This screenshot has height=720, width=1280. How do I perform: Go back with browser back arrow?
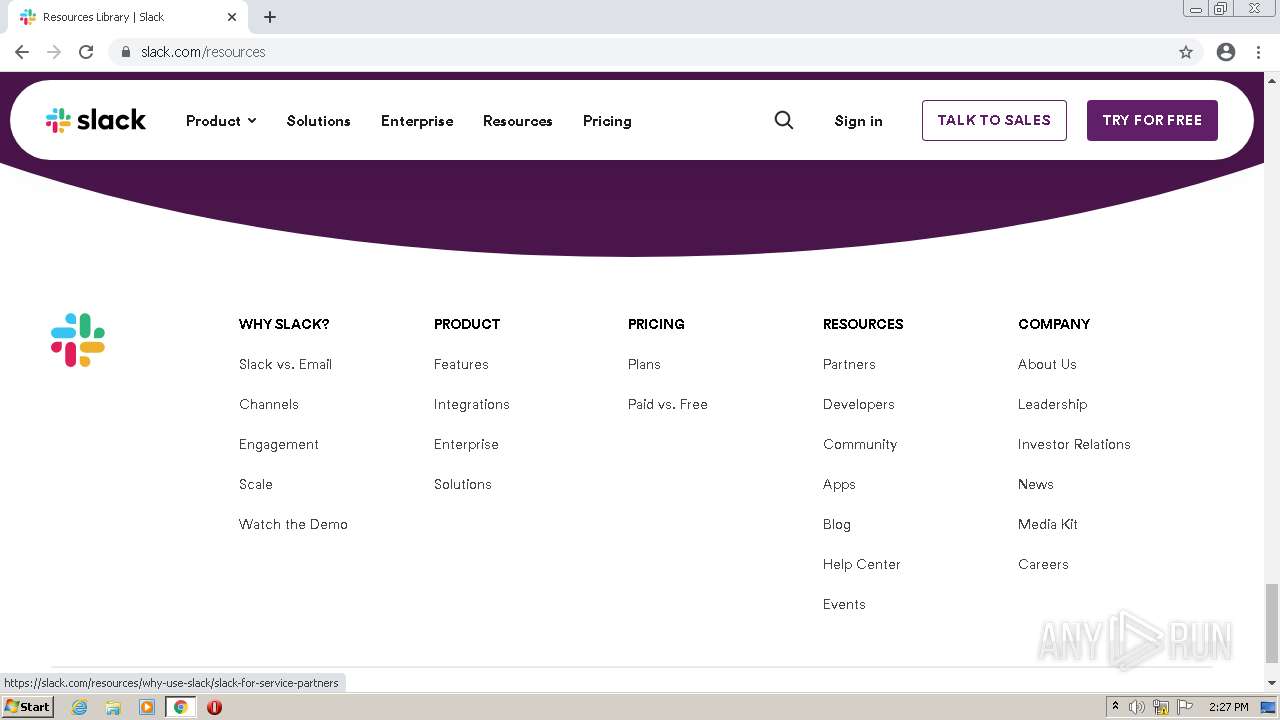[22, 52]
